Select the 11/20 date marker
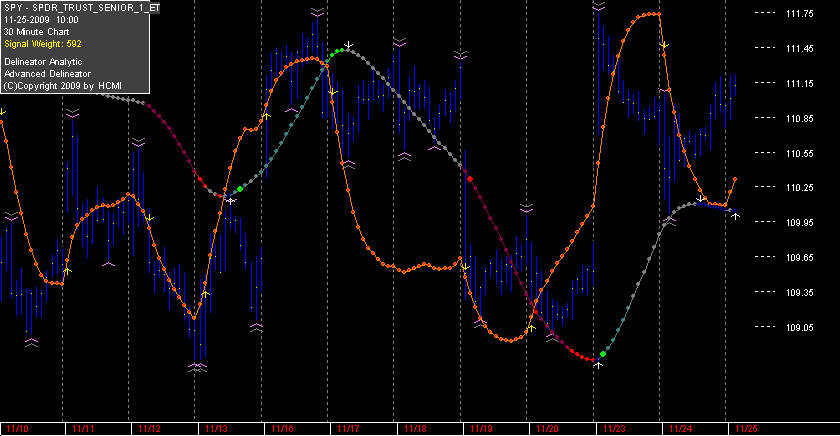The height and width of the screenshot is (436, 840). [548, 429]
